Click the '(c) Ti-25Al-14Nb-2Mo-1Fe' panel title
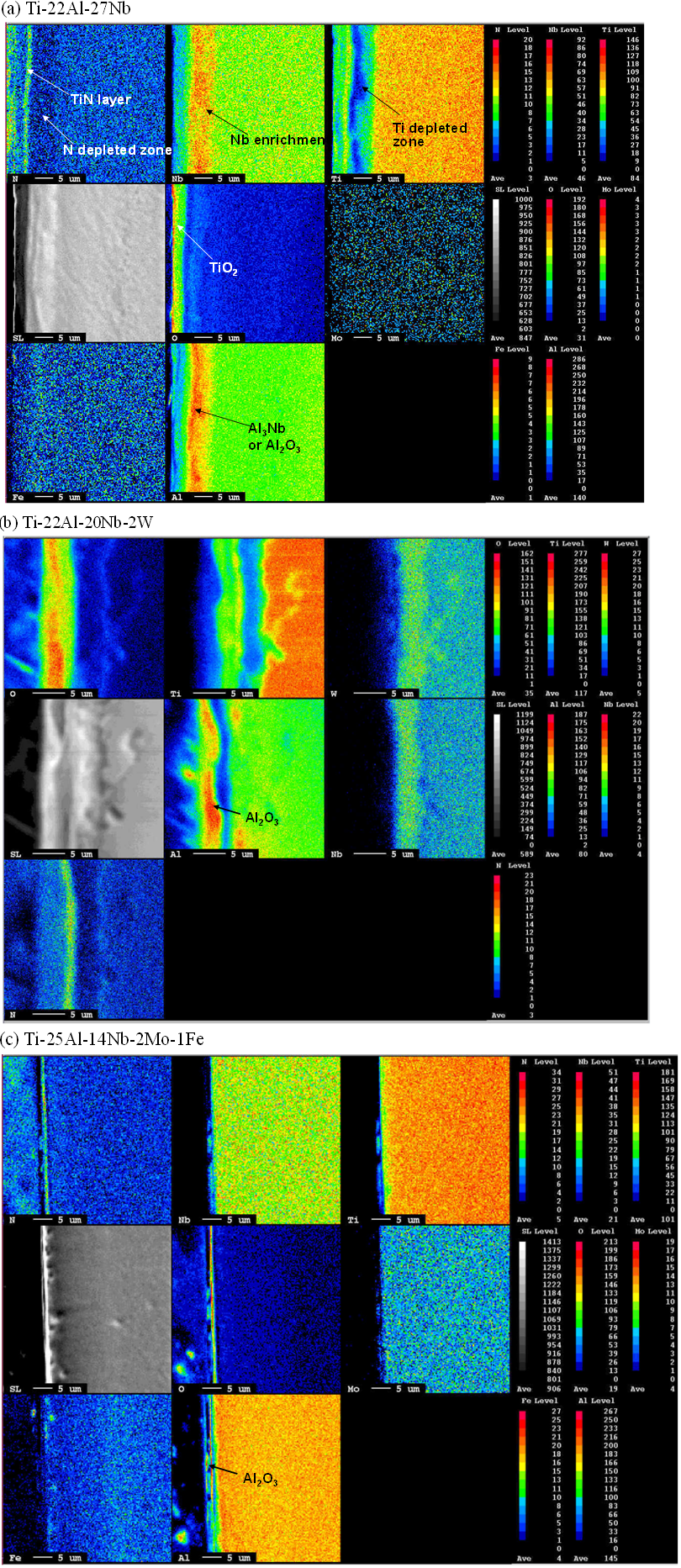The image size is (681, 1568). coord(102,1039)
